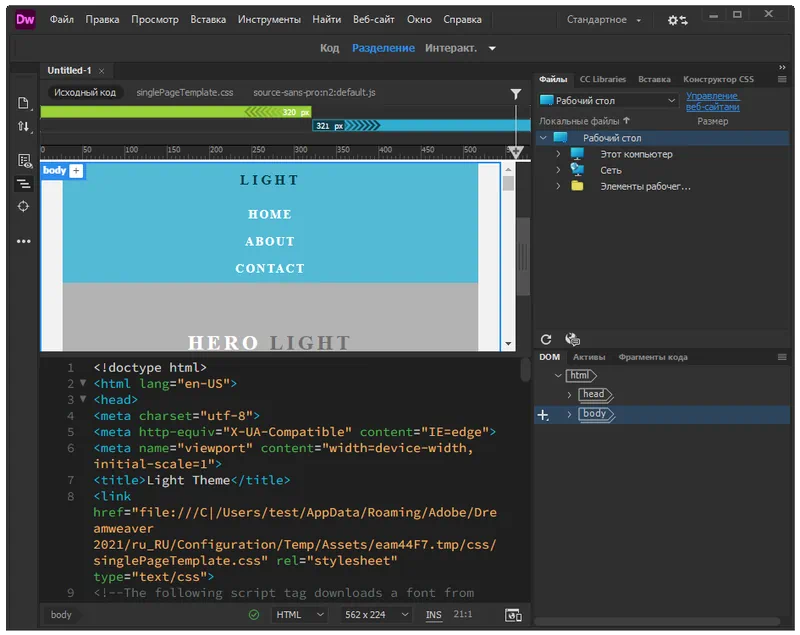The width and height of the screenshot is (800, 635).
Task: Switch to Код view
Action: (x=329, y=48)
